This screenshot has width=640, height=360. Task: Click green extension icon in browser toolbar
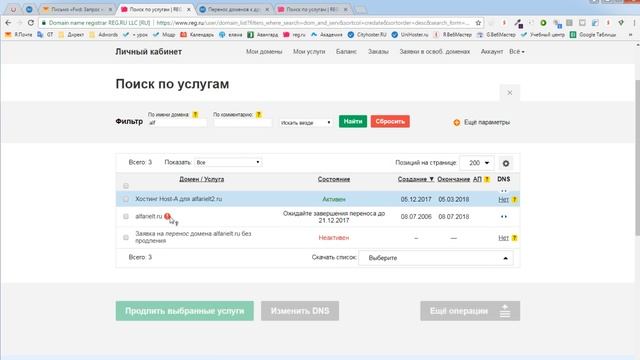point(543,23)
